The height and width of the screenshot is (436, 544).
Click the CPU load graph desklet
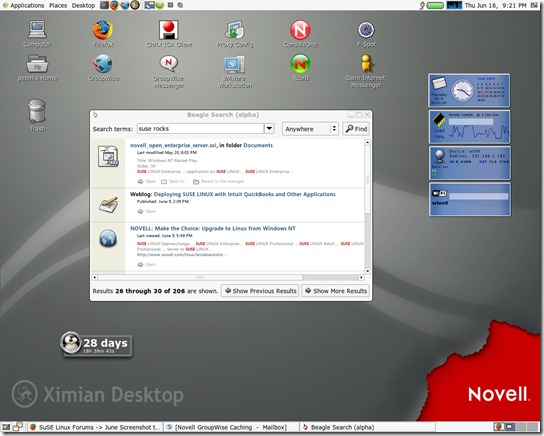point(469,127)
